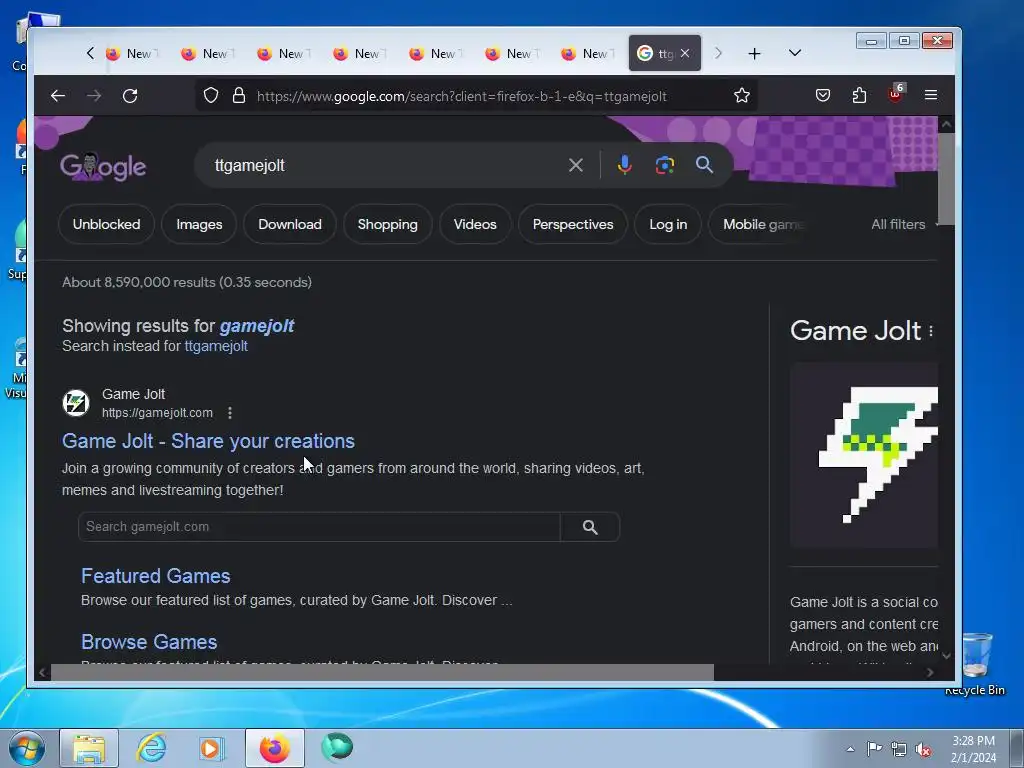Screen dimensions: 1024x768
Task: Start voice search microphone icon
Action: 624,165
